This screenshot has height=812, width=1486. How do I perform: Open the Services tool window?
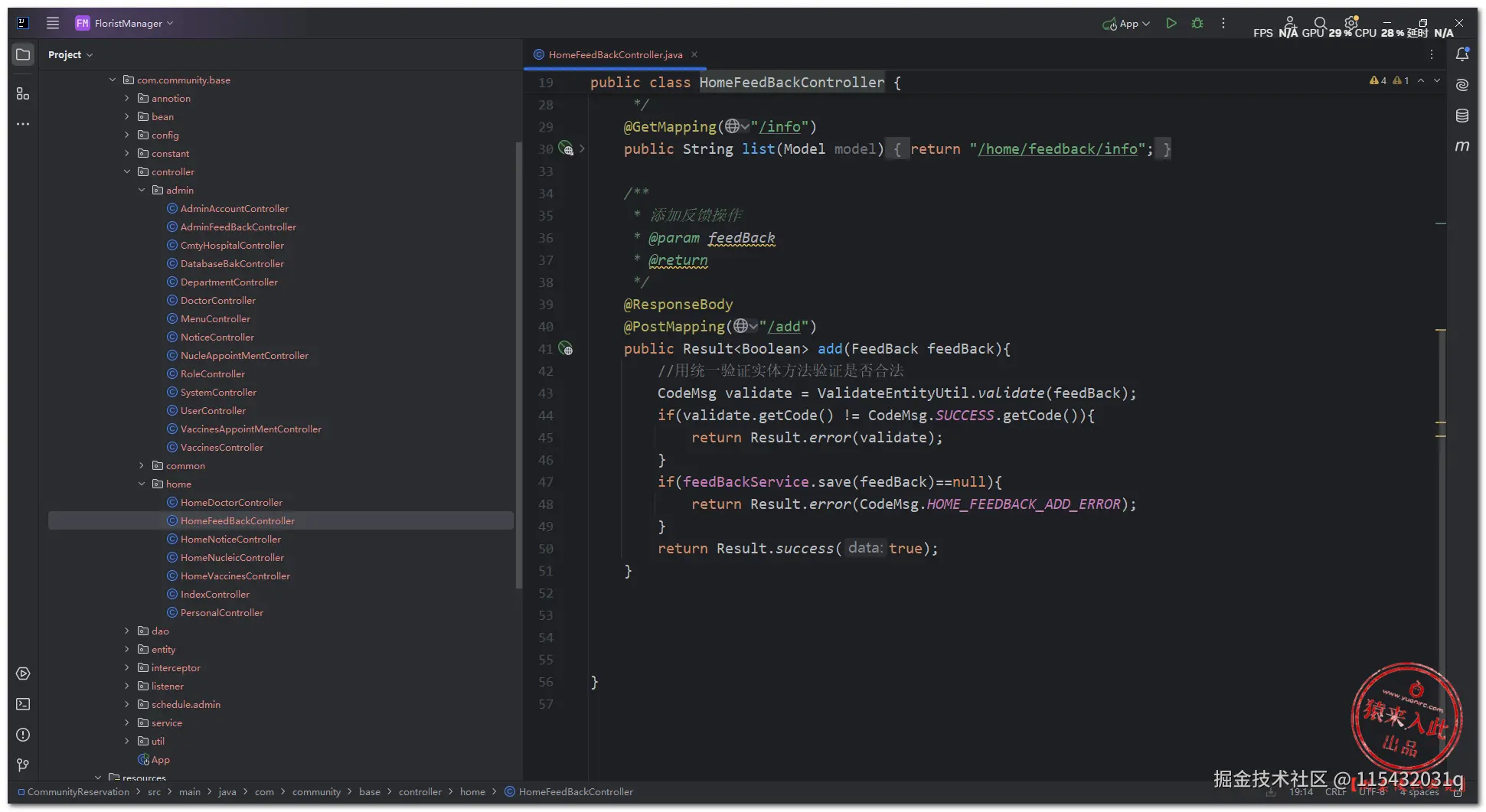coord(23,673)
